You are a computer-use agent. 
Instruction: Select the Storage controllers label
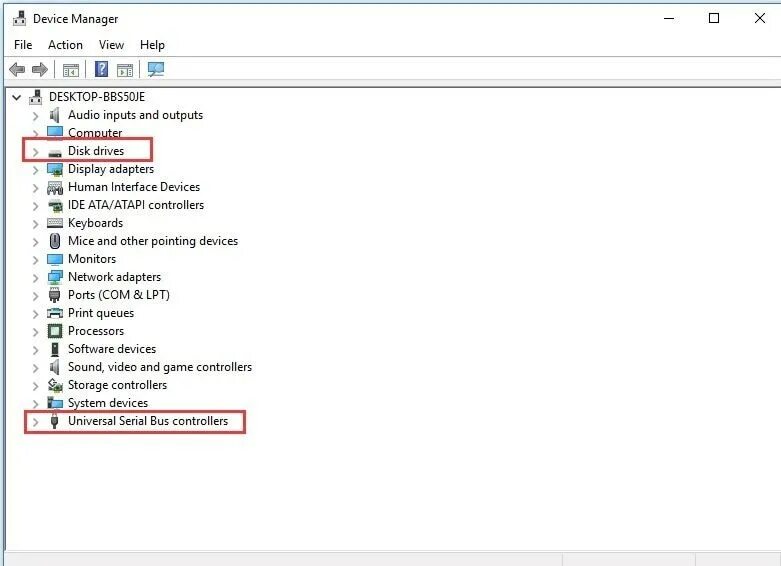point(118,385)
